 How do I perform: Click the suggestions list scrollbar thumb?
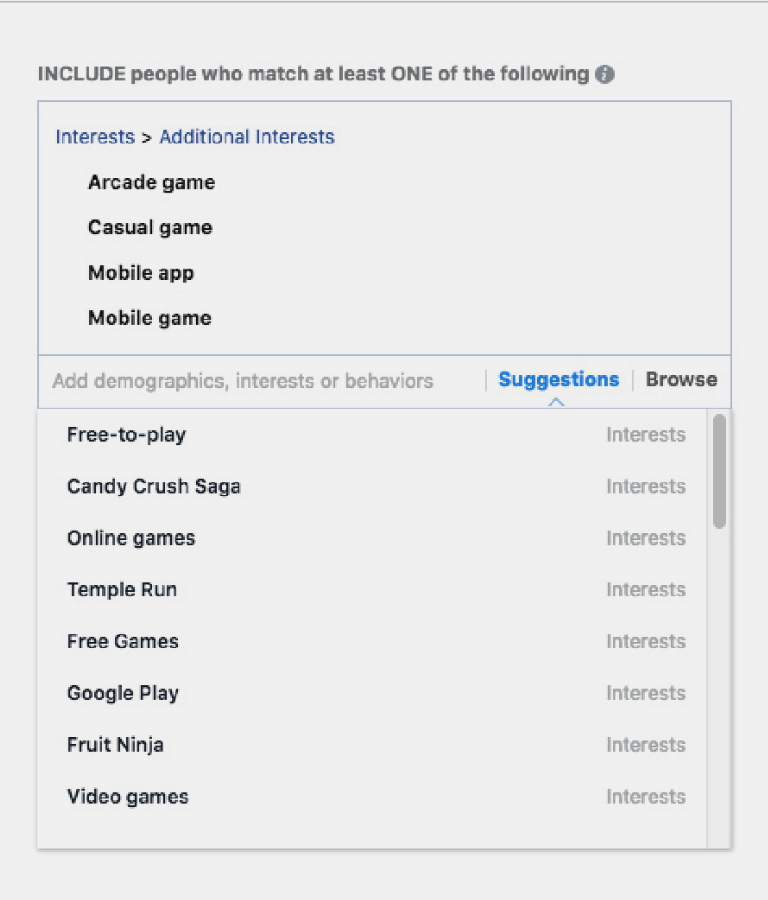[x=719, y=471]
